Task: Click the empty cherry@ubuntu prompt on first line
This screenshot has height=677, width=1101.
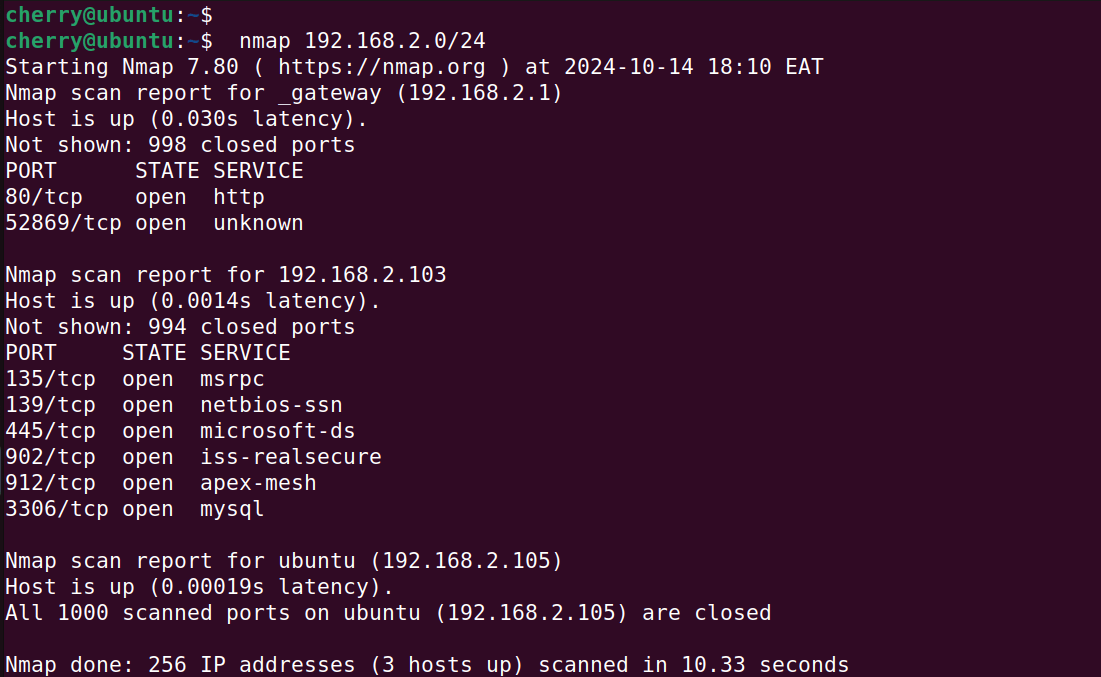Action: click(108, 15)
